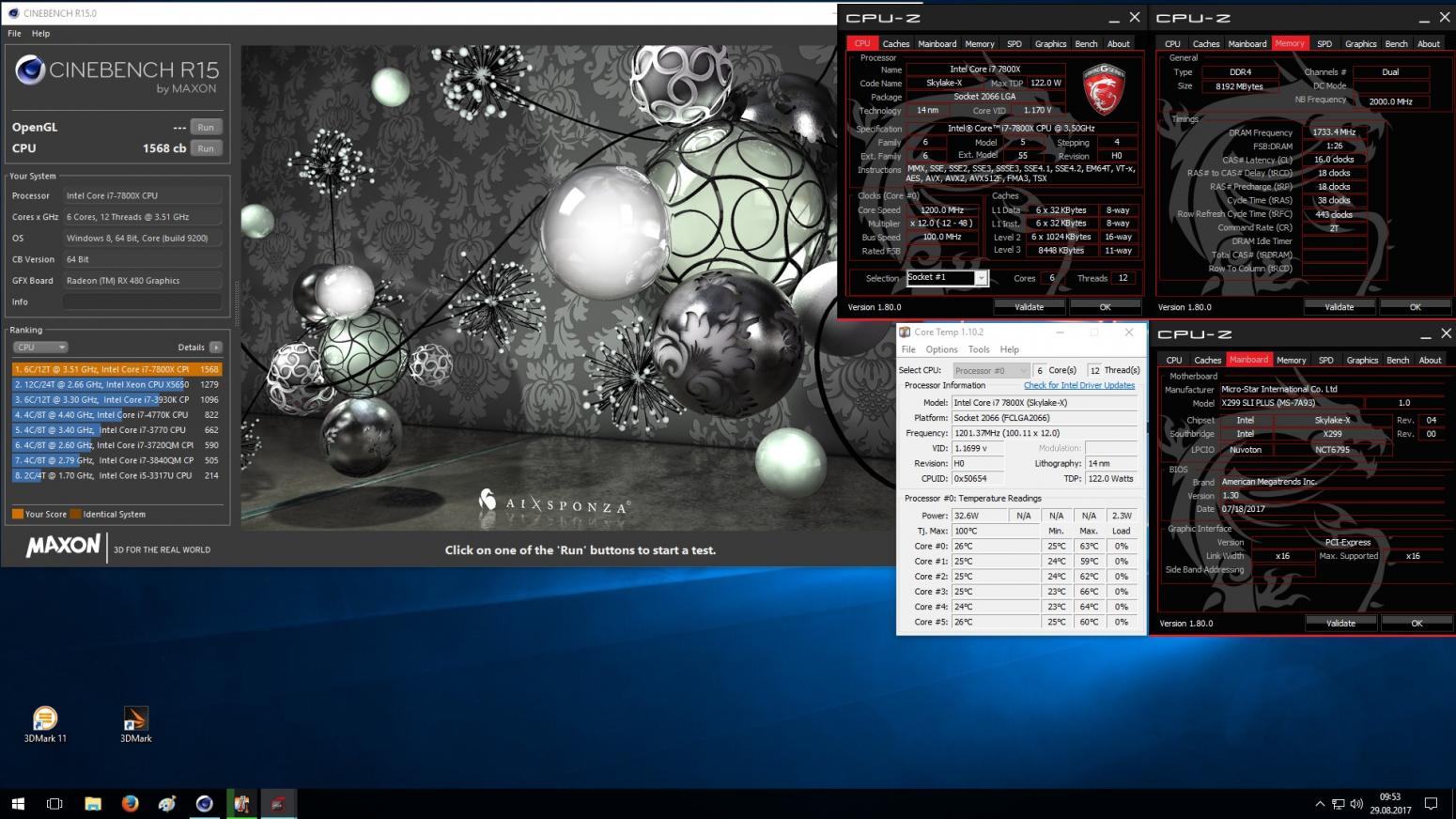Open Core Temp Help menu

(x=1010, y=349)
